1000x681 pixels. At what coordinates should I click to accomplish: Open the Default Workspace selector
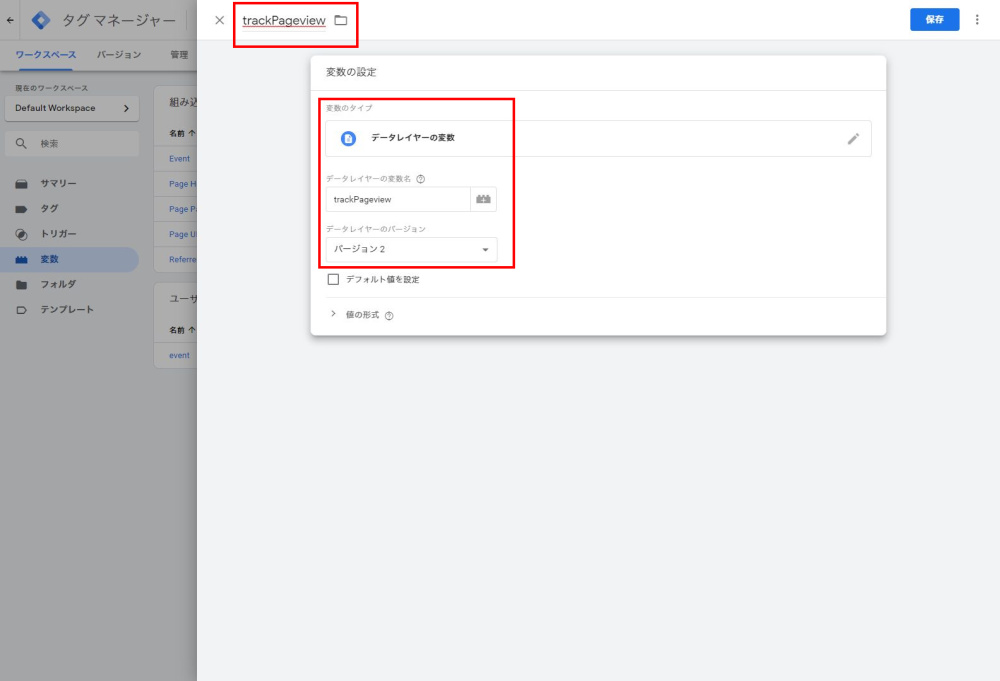71,108
